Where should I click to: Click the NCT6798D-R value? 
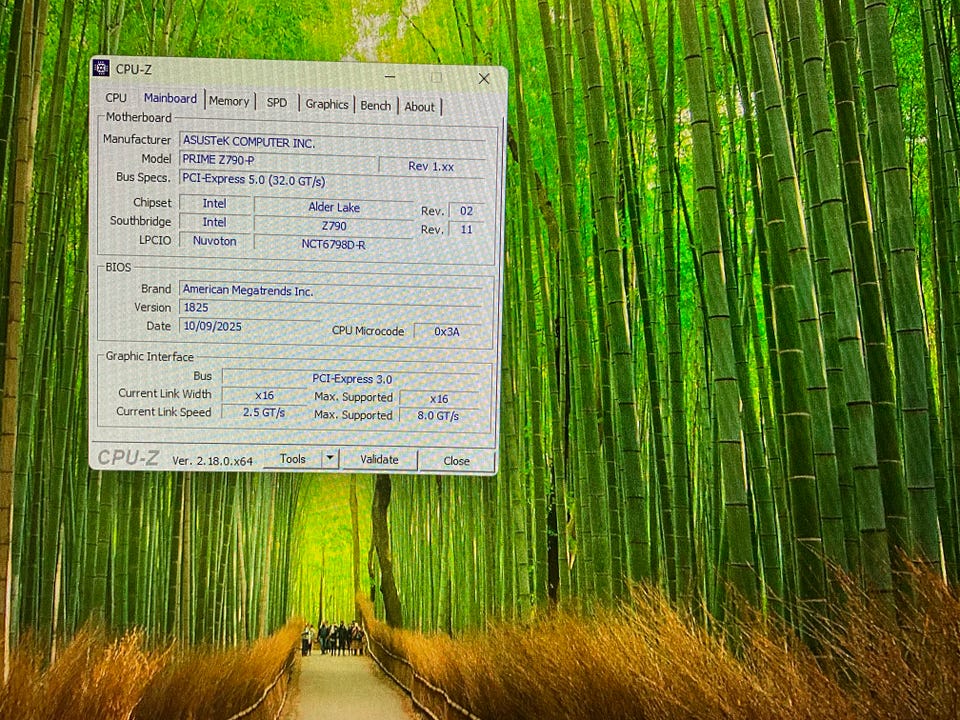point(334,245)
